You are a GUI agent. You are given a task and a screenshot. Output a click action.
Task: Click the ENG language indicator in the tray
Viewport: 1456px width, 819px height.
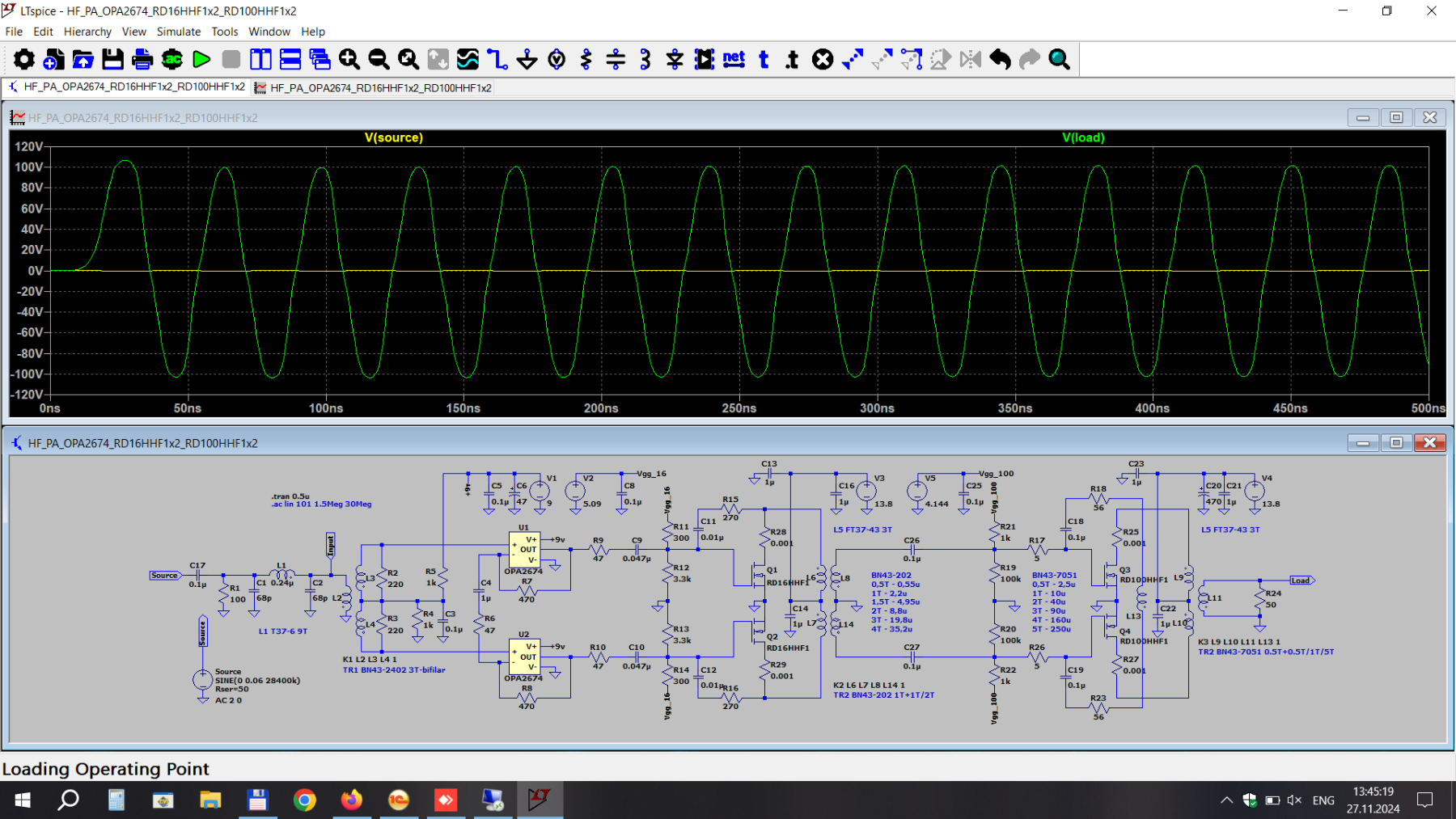pyautogui.click(x=1323, y=800)
